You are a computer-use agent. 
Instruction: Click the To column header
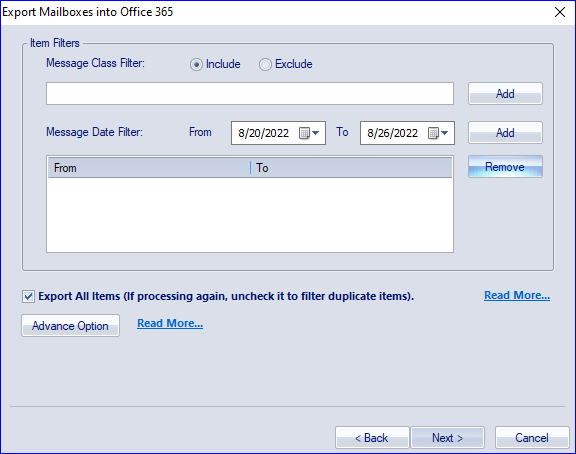(x=351, y=168)
